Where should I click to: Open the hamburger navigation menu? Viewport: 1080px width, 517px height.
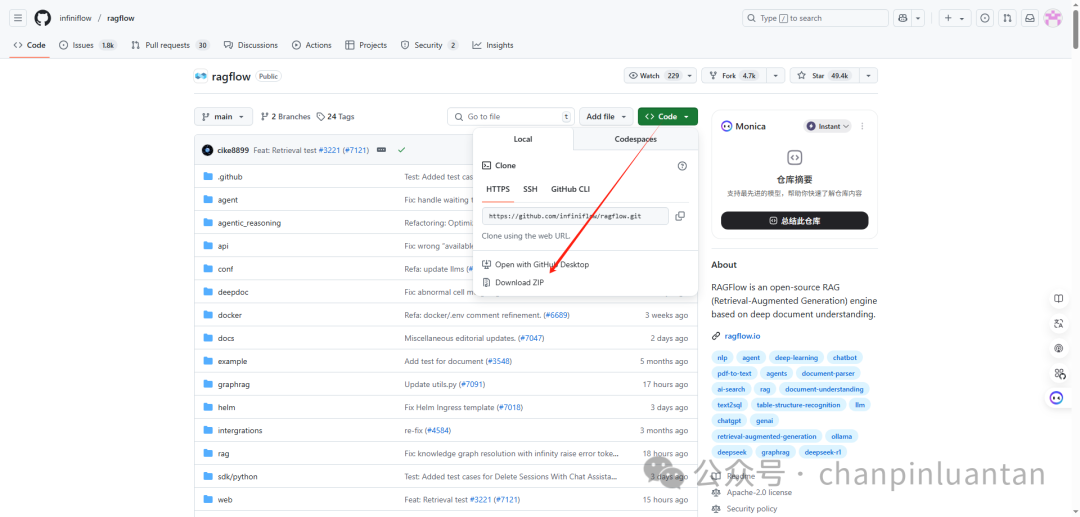19,18
